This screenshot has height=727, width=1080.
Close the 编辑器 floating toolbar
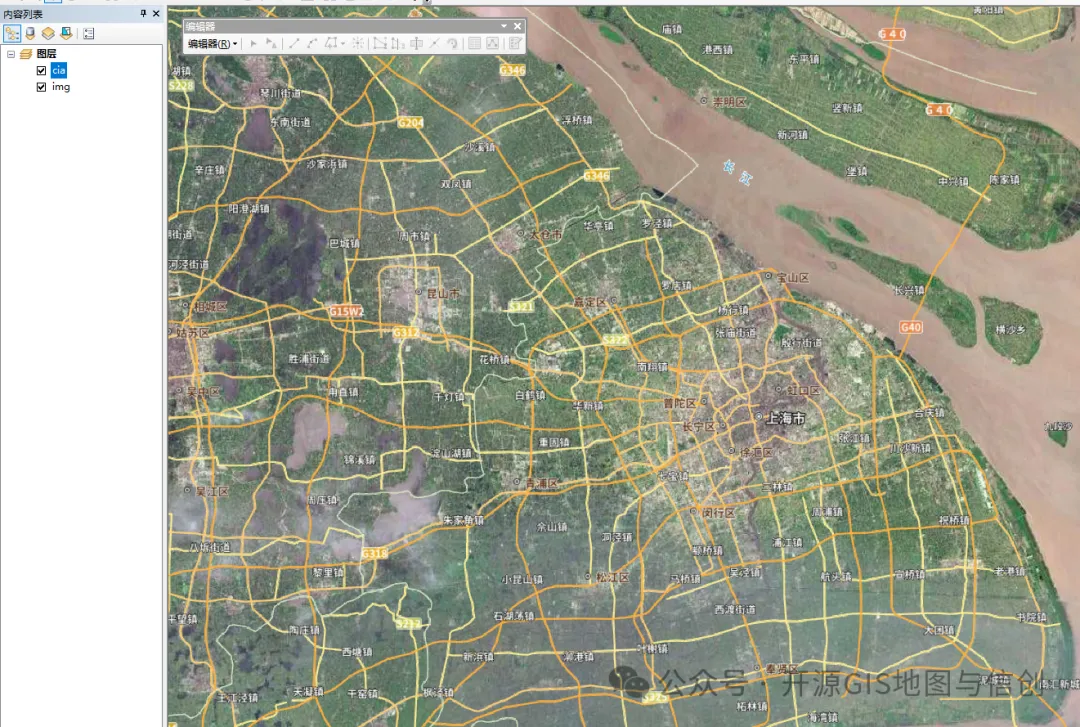click(x=517, y=26)
